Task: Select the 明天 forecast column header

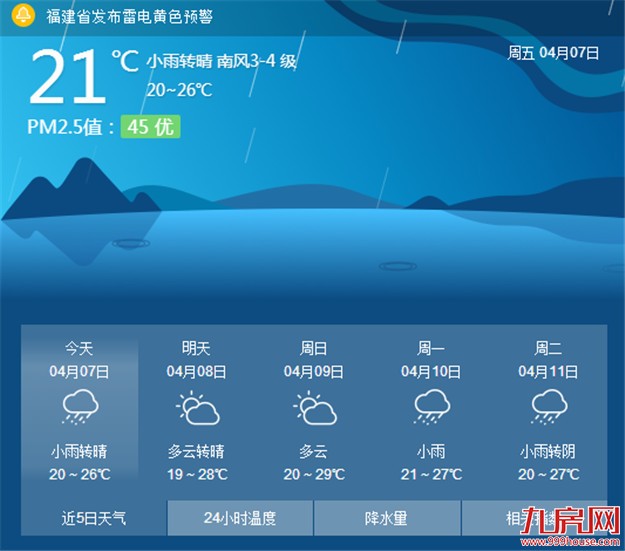Action: point(196,348)
